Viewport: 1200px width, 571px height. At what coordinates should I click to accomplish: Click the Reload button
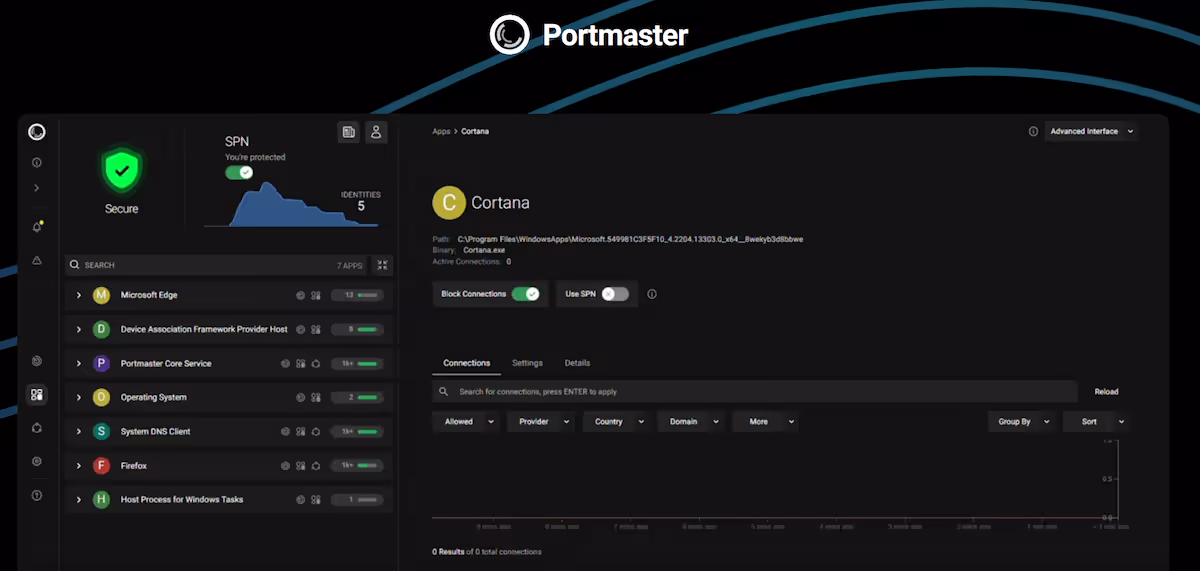[1106, 392]
